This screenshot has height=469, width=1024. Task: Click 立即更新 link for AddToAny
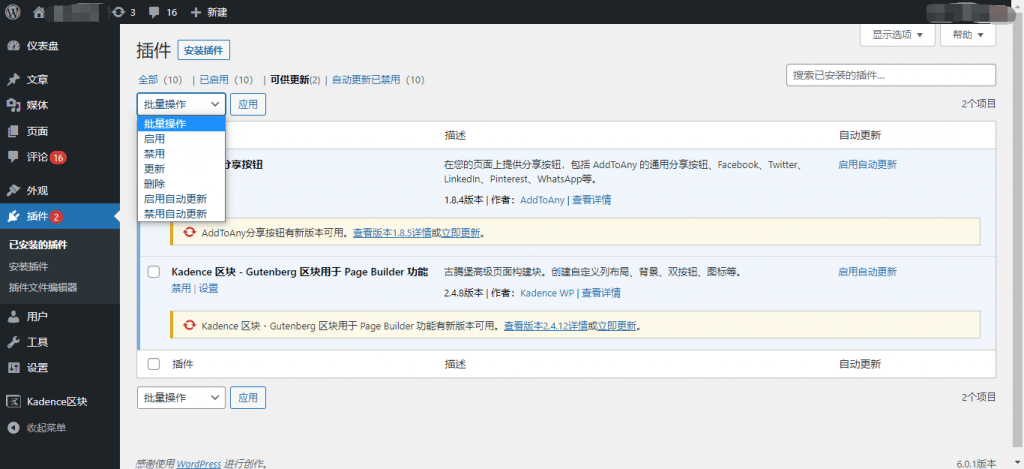pyautogui.click(x=461, y=232)
